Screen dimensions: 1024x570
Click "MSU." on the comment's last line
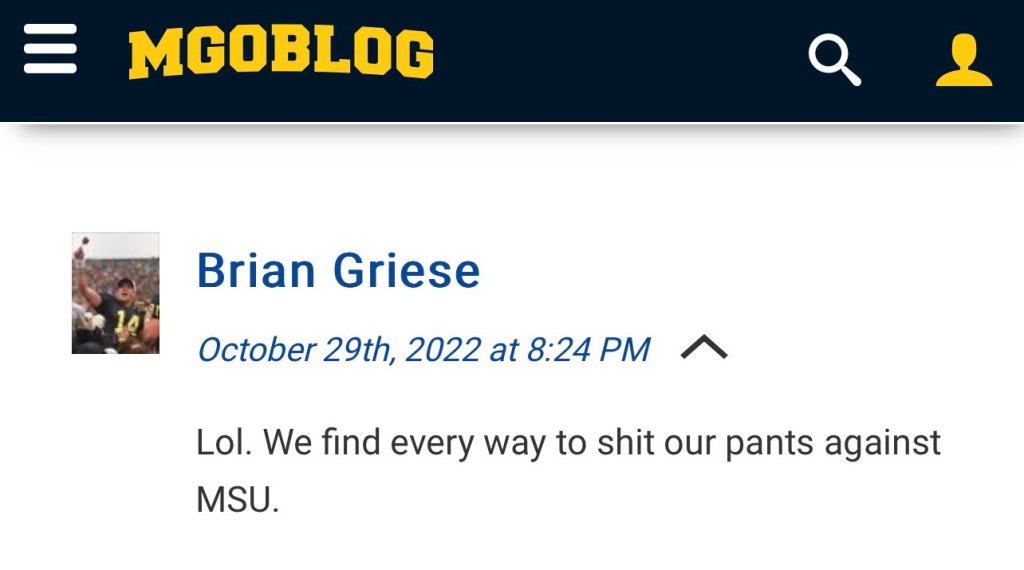coord(237,499)
